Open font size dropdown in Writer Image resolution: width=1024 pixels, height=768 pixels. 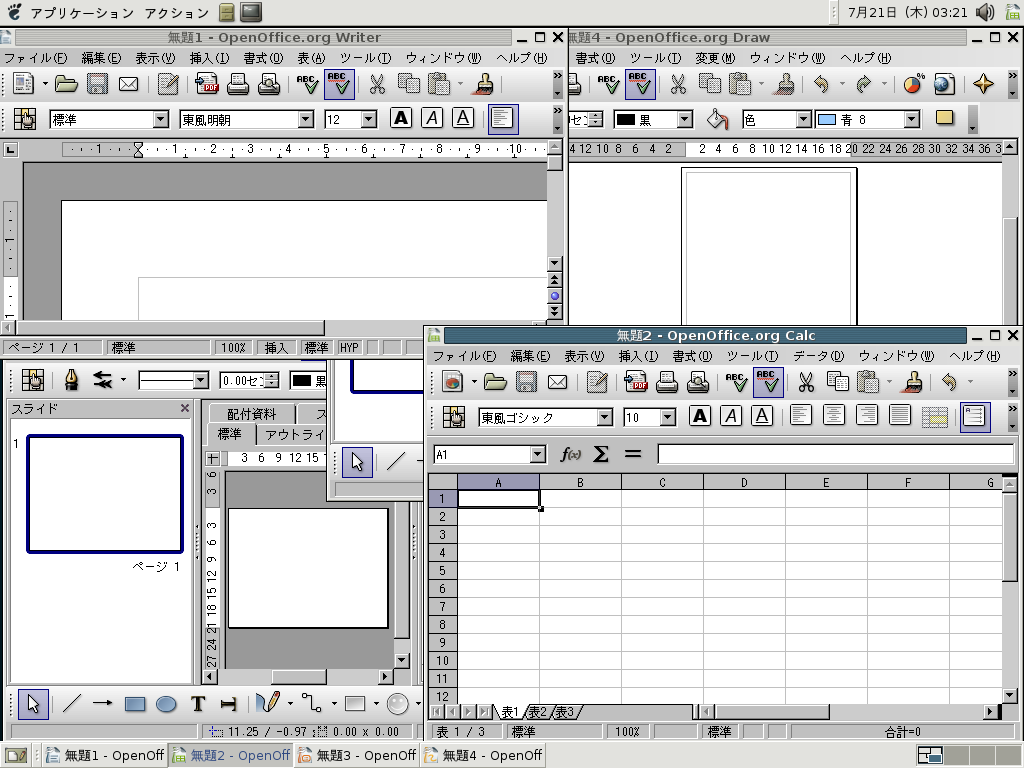(x=370, y=120)
